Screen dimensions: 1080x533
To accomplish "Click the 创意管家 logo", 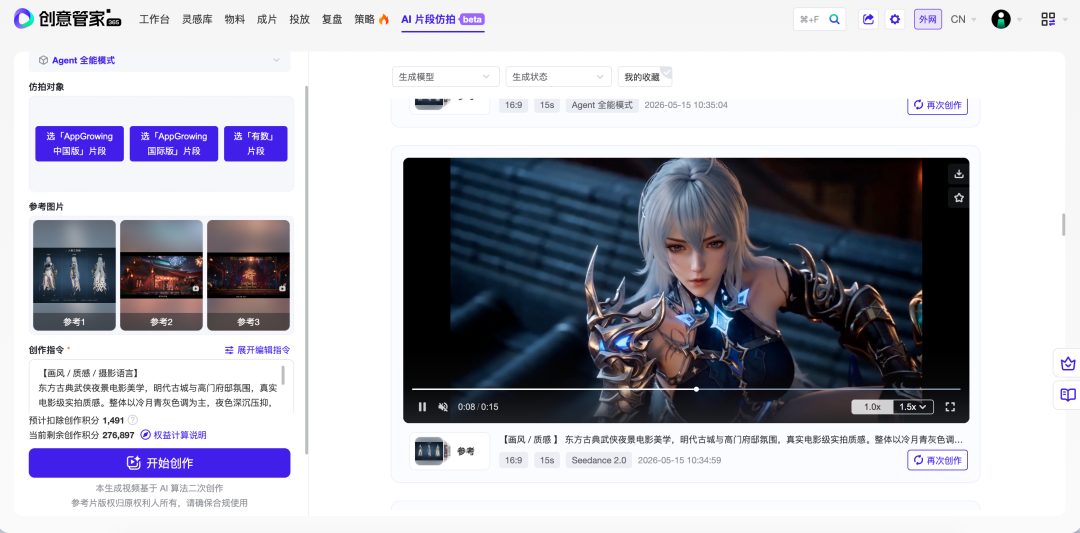I will (x=68, y=19).
